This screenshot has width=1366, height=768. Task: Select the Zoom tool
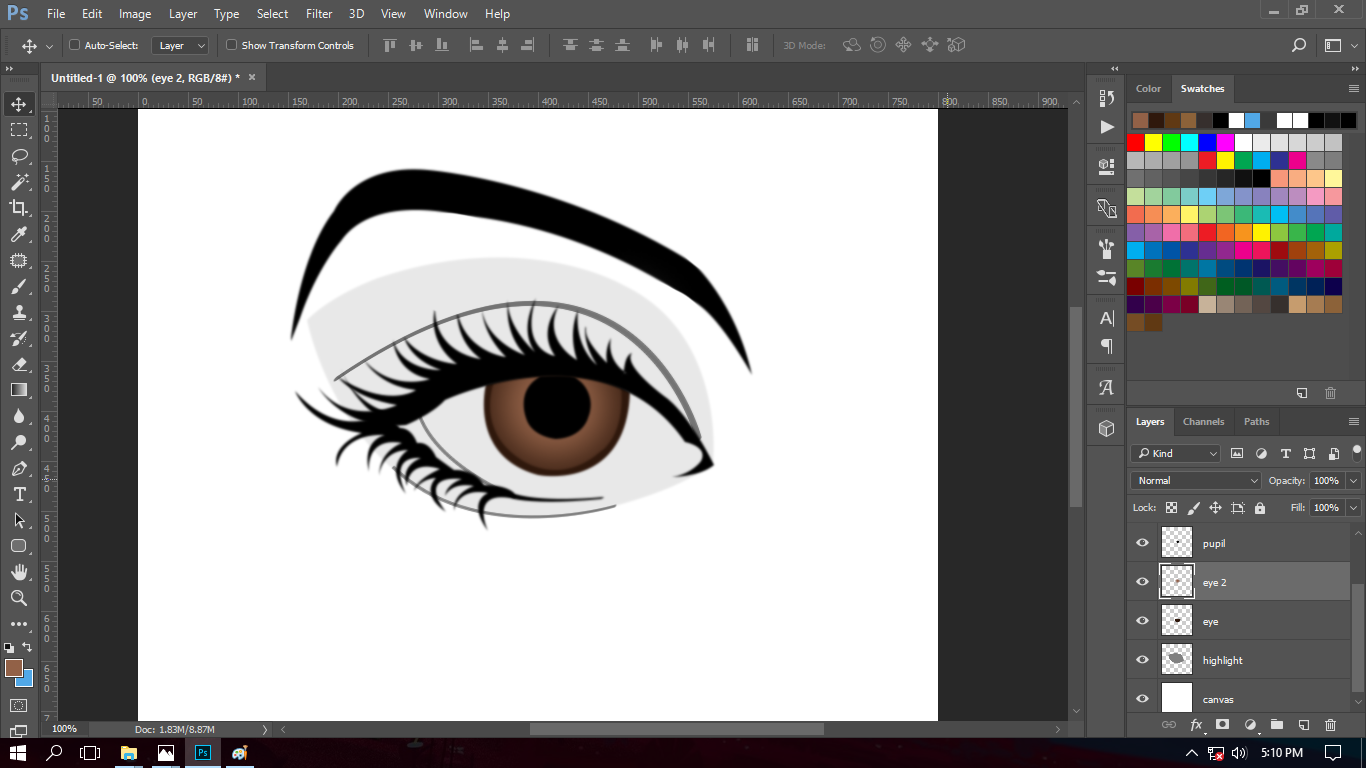(19, 598)
